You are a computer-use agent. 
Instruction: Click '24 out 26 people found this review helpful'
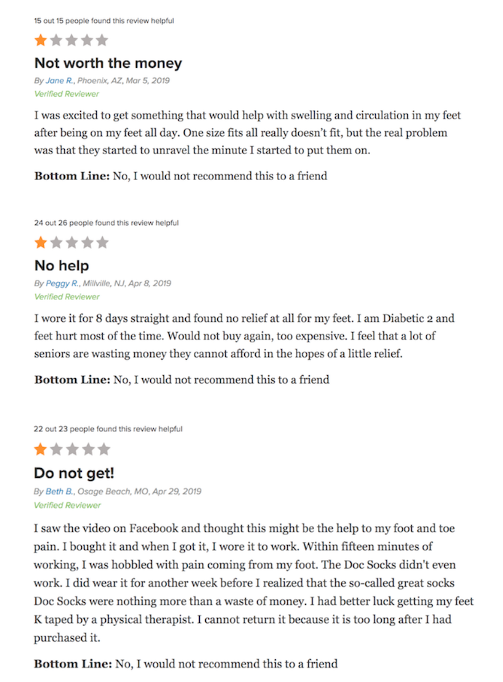pos(106,223)
